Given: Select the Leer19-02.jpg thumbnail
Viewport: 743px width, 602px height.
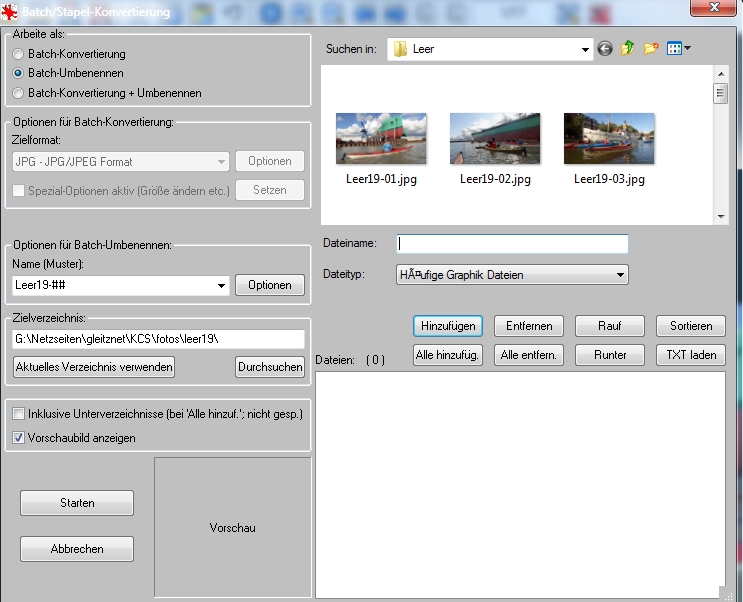Looking at the screenshot, I should tap(495, 138).
